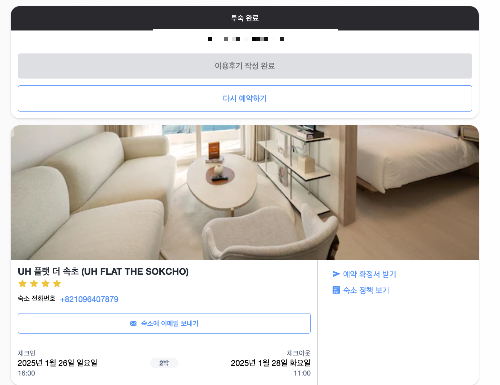
Task: Select the 체크인 label
Action: click(x=26, y=353)
